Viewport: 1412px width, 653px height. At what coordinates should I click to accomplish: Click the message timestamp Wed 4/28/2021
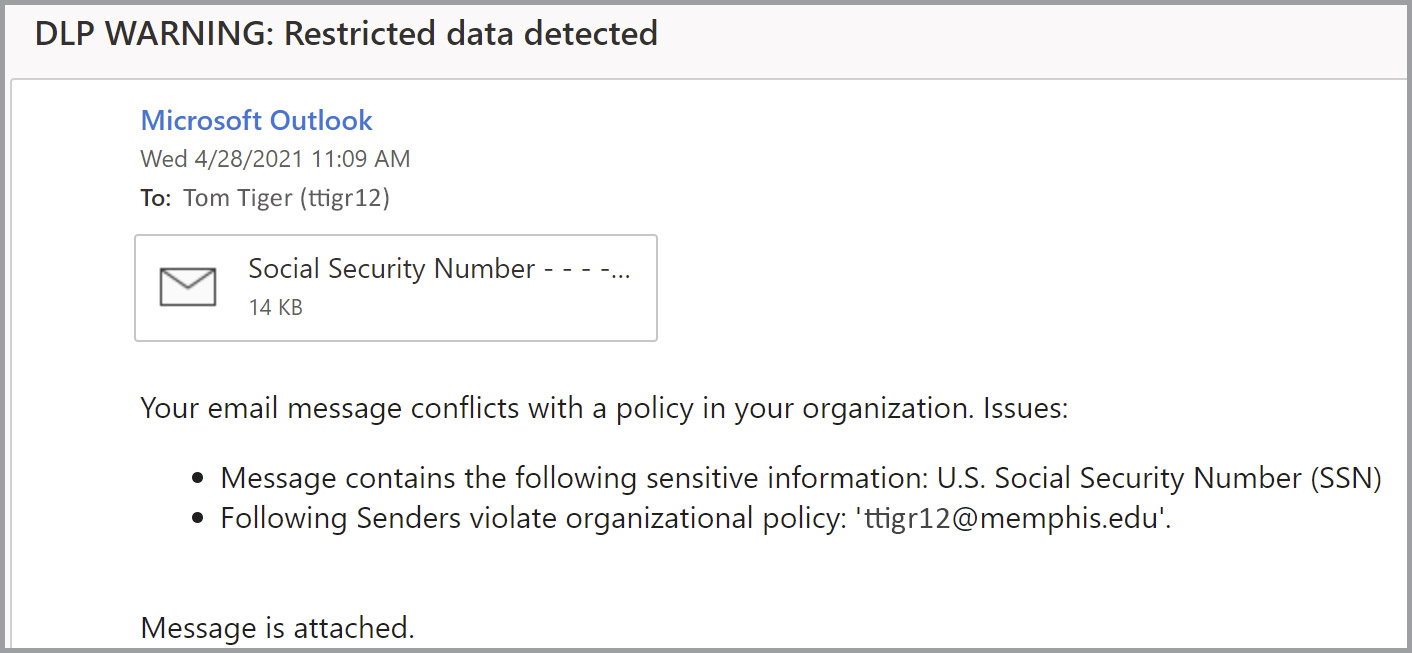(274, 158)
